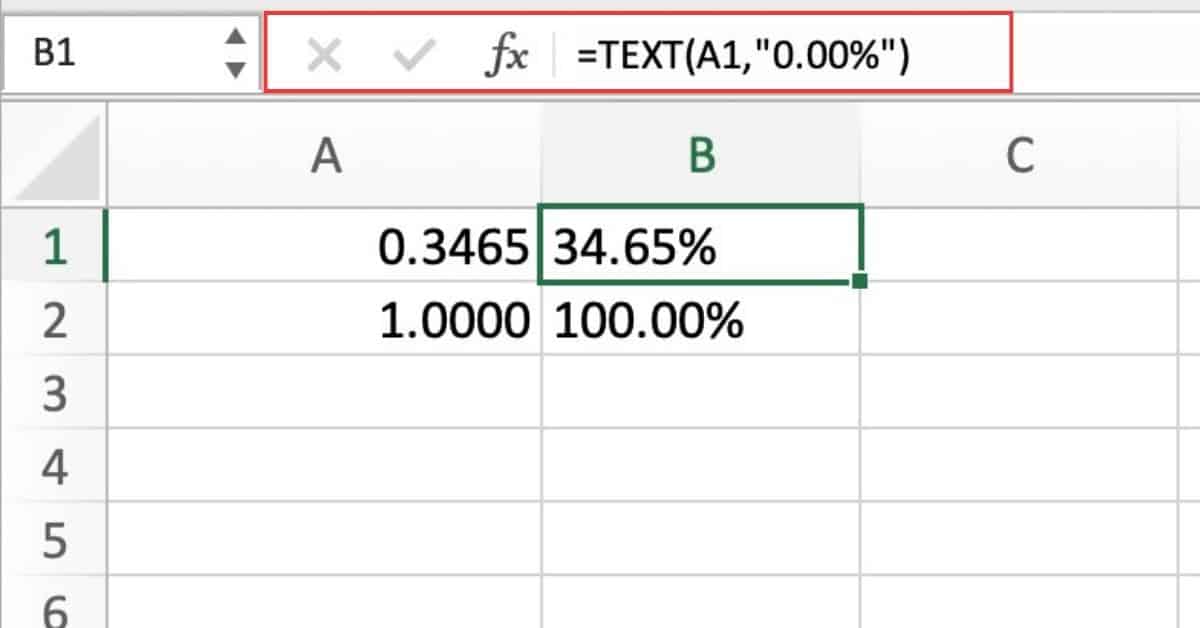Click the fill handle on cell B1

[x=860, y=283]
